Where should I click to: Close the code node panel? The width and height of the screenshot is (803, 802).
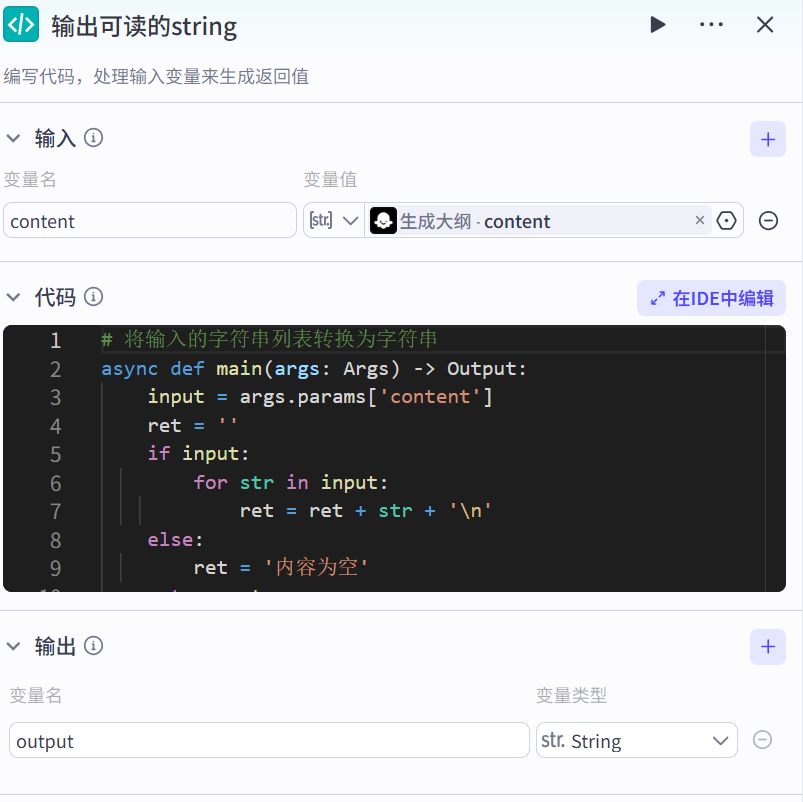pos(765,25)
